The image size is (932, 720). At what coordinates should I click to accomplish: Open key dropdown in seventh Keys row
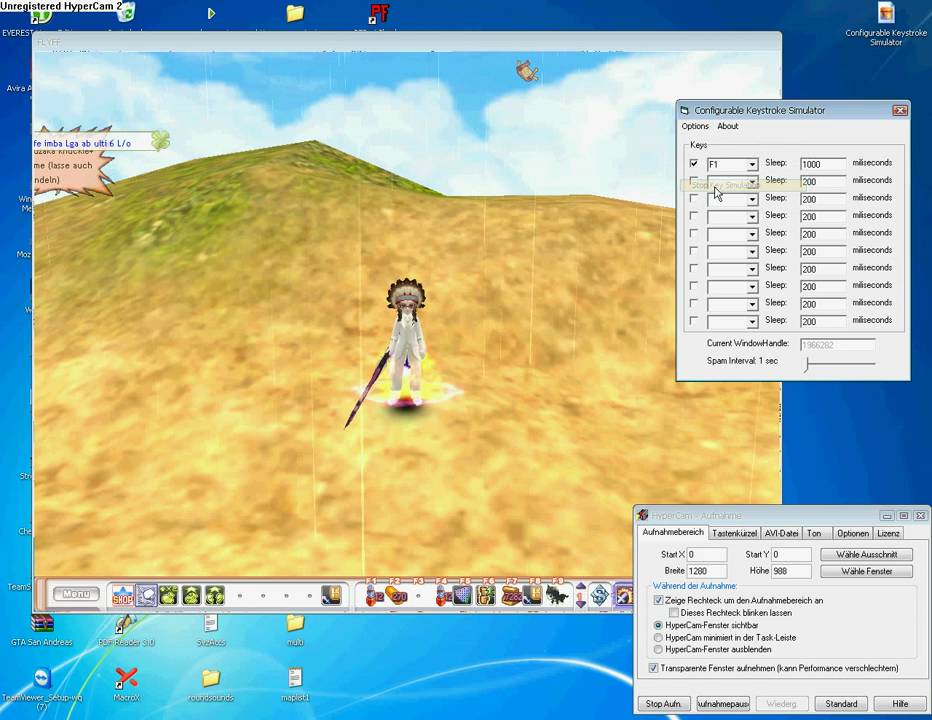point(752,269)
